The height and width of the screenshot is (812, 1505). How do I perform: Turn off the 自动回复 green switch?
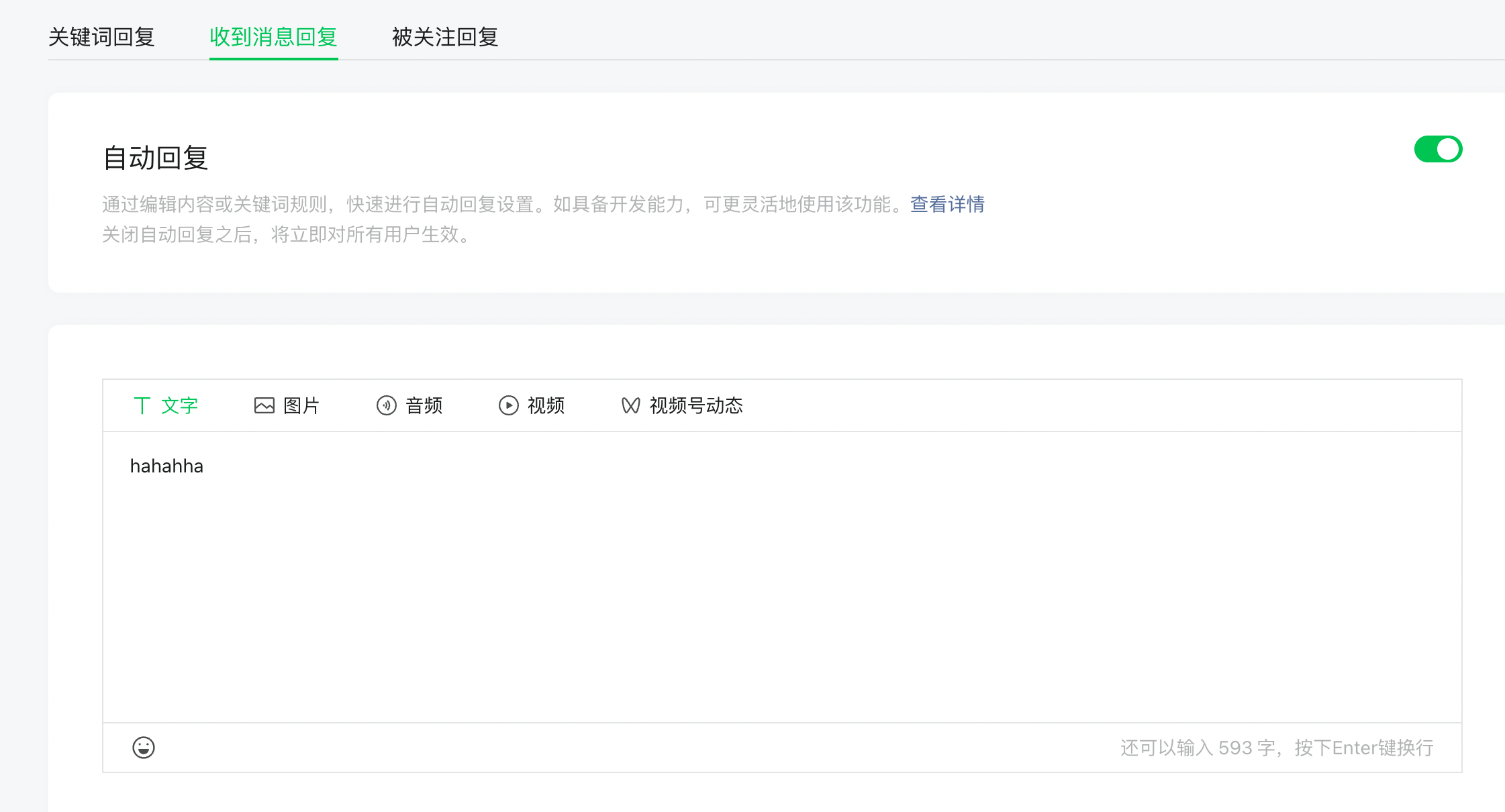(x=1438, y=149)
